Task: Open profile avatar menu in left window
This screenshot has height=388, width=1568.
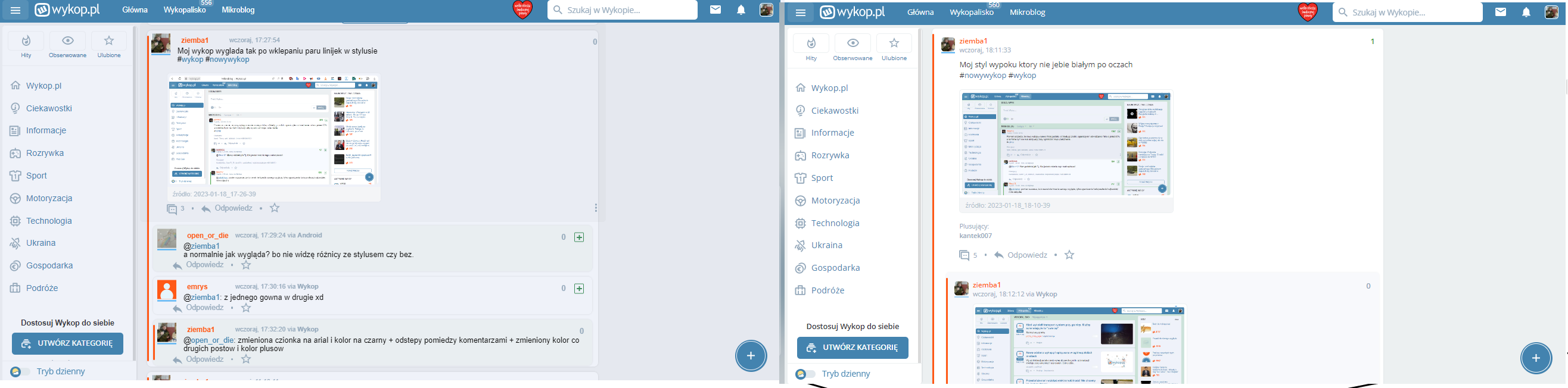Action: (x=766, y=10)
